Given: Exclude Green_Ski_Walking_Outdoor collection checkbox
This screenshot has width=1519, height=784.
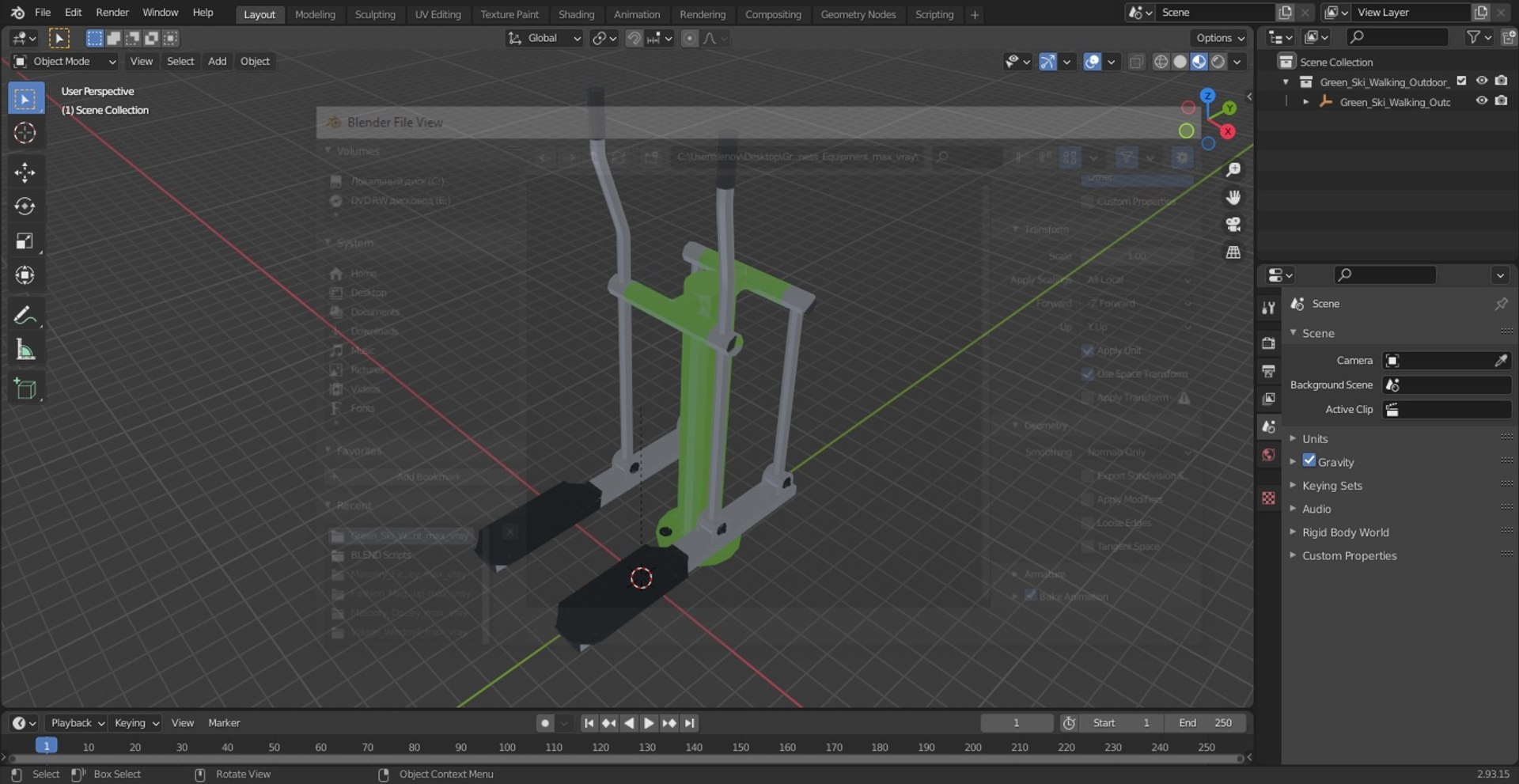Looking at the screenshot, I should 1461,81.
